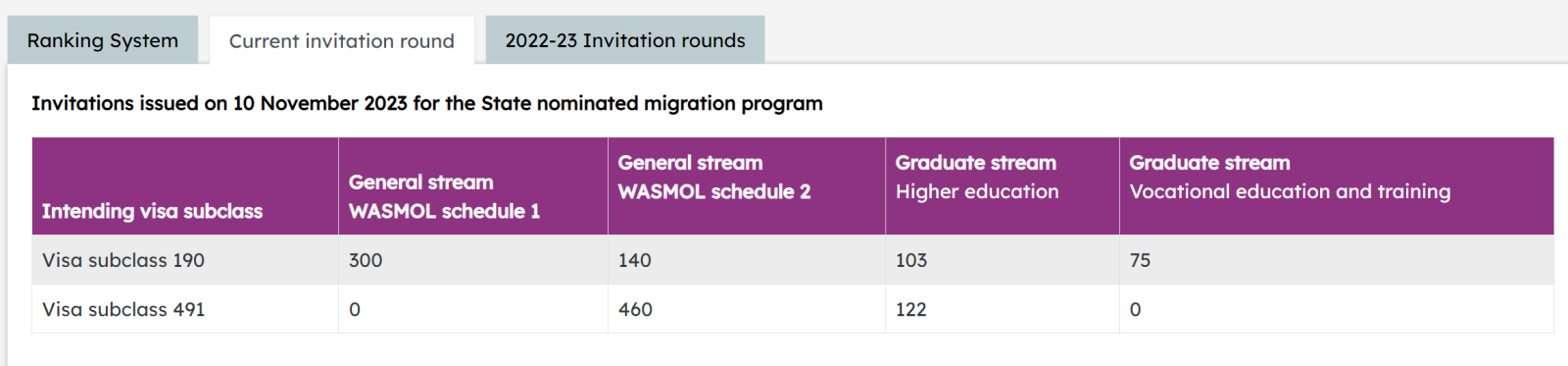Viewport: 1568px width, 366px height.
Task: Click the 300 value for subclass 190
Action: point(366,260)
